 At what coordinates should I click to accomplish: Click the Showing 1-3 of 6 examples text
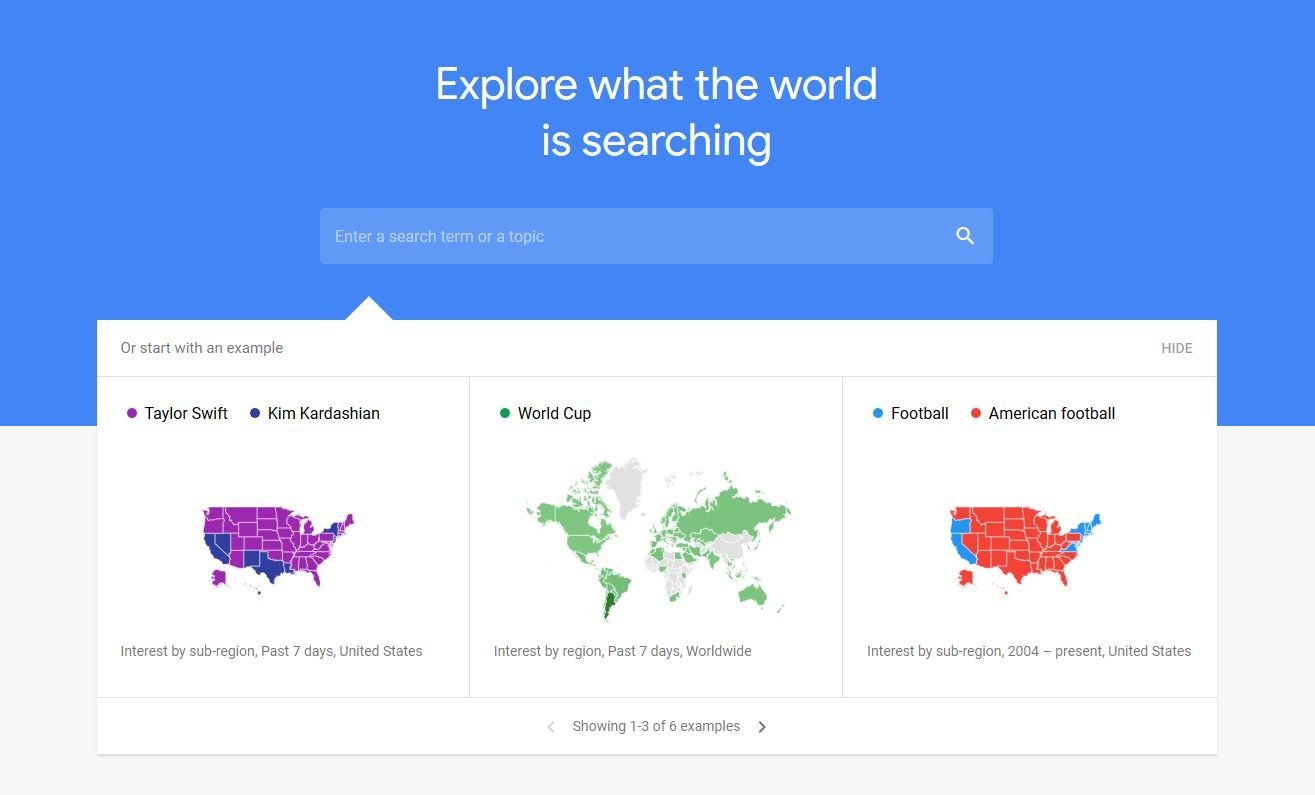point(656,726)
